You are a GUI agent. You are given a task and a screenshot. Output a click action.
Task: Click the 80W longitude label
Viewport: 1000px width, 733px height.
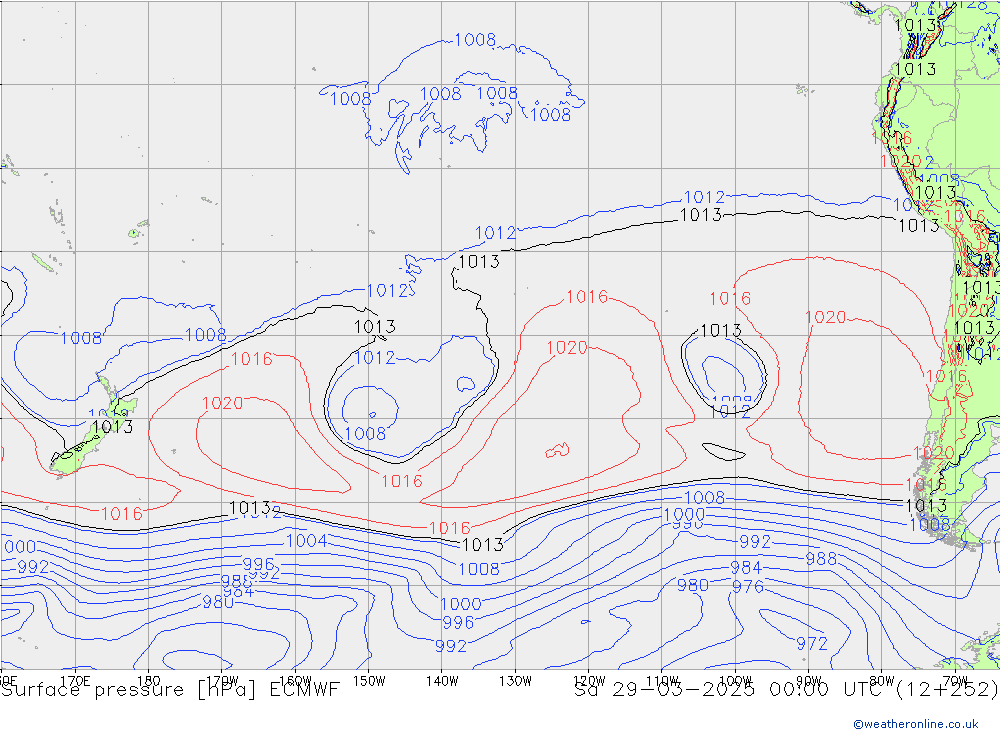[x=882, y=681]
